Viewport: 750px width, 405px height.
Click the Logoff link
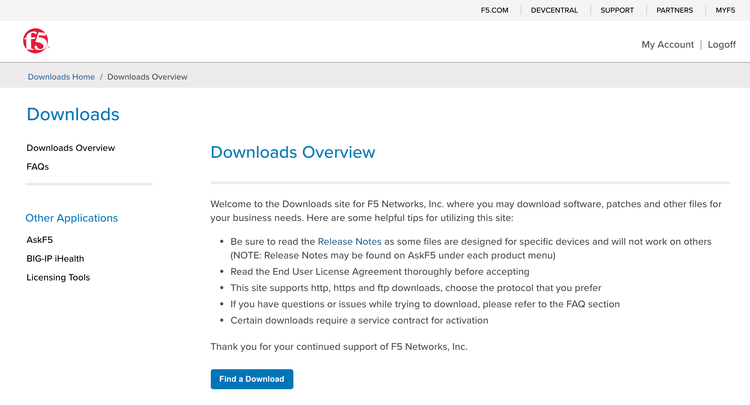tap(721, 45)
